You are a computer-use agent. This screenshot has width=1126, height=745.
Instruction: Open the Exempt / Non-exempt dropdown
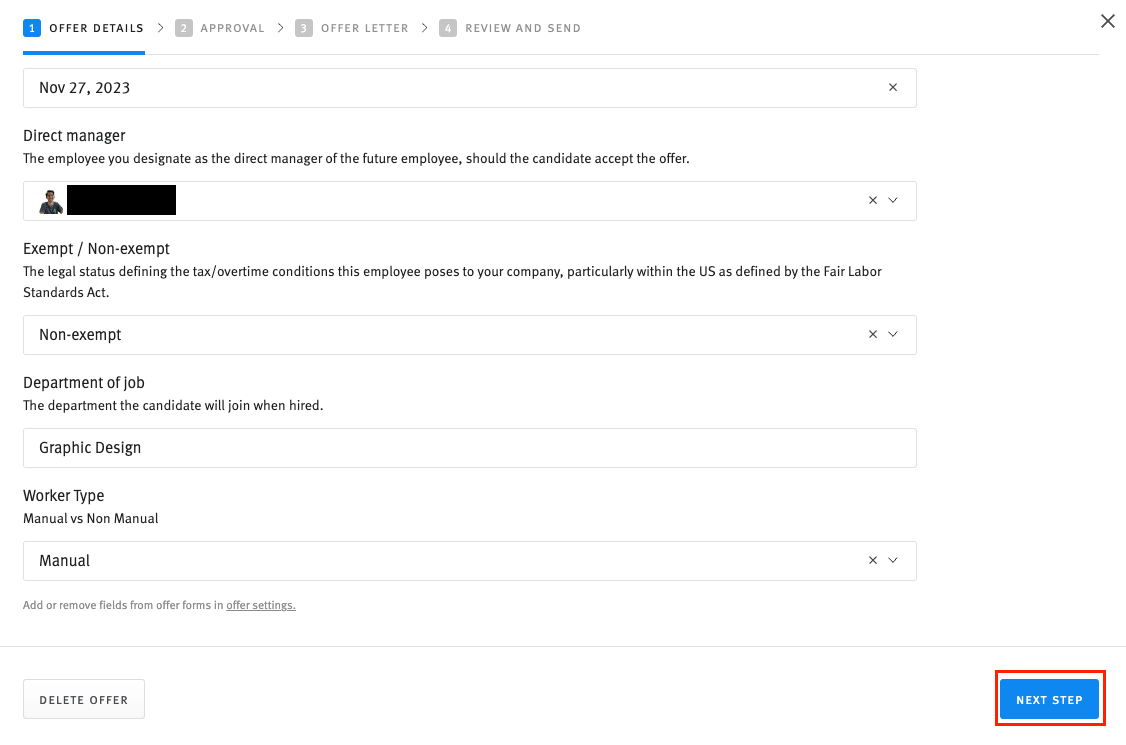(x=894, y=335)
